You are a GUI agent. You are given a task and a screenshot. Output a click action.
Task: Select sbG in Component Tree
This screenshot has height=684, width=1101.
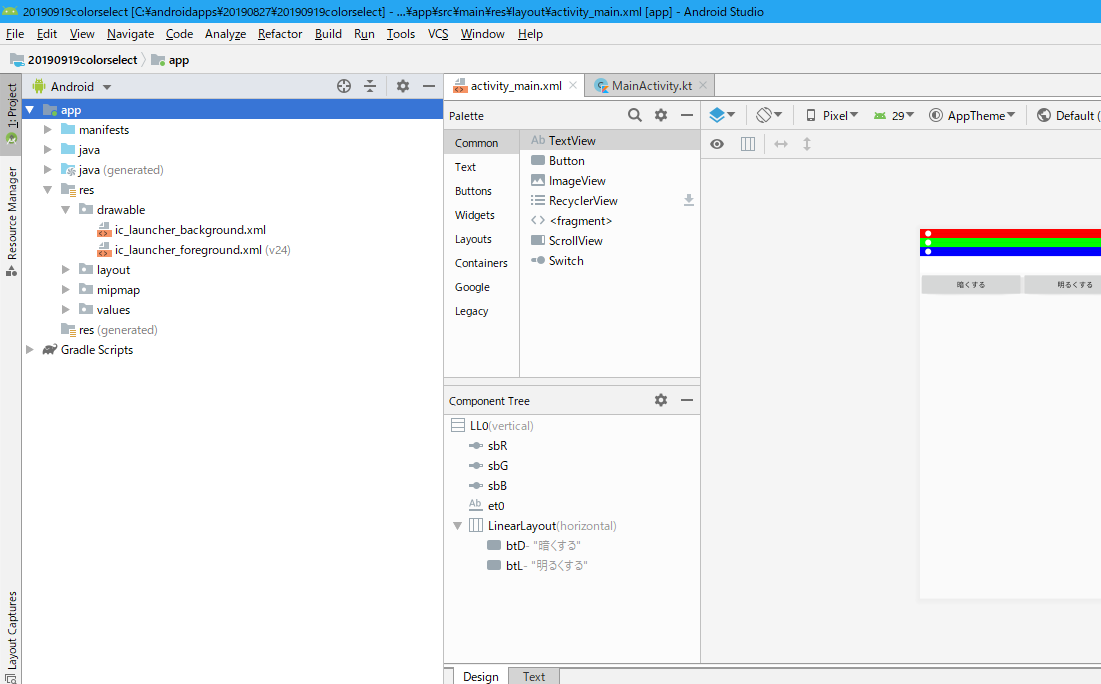498,466
